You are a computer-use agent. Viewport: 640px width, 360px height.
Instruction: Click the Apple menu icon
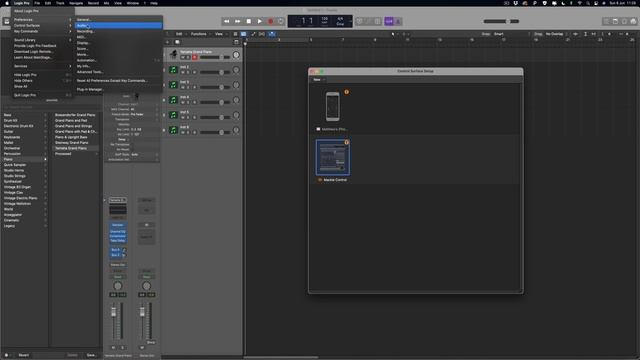[7, 3]
